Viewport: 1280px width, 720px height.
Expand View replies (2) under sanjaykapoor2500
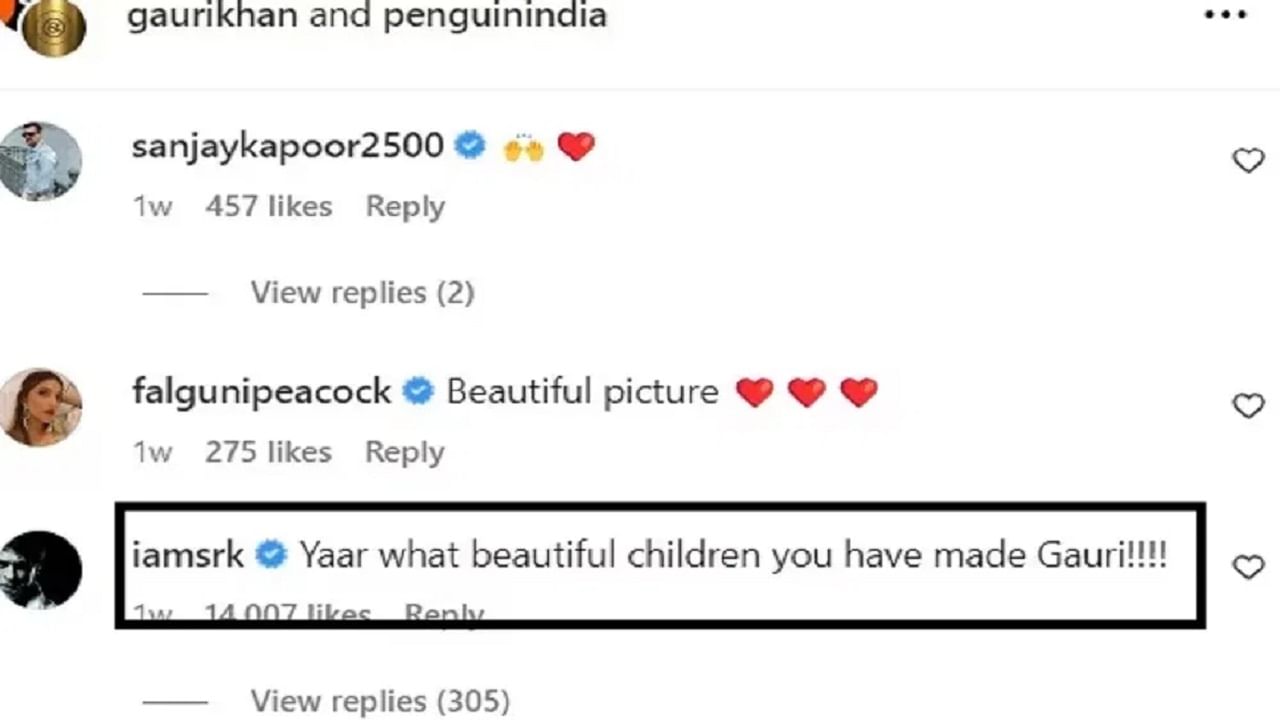tap(361, 293)
